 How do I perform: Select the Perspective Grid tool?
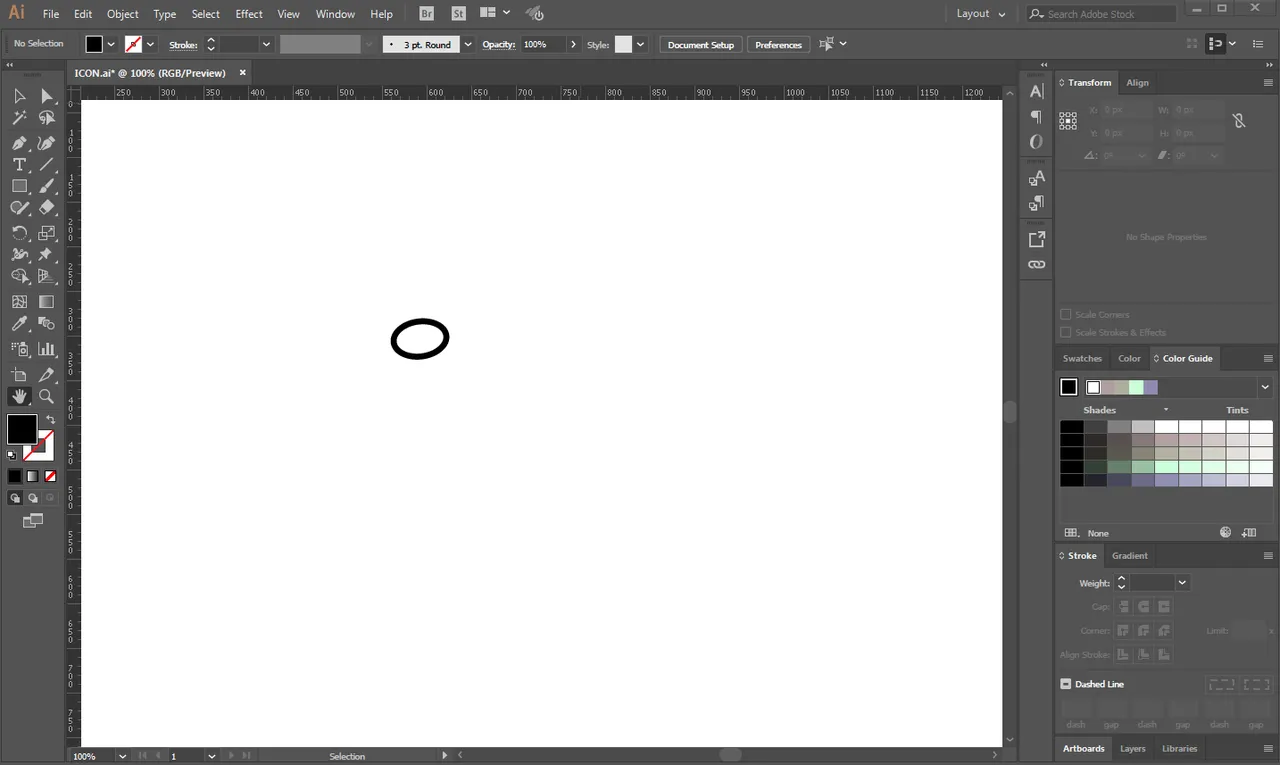point(46,276)
